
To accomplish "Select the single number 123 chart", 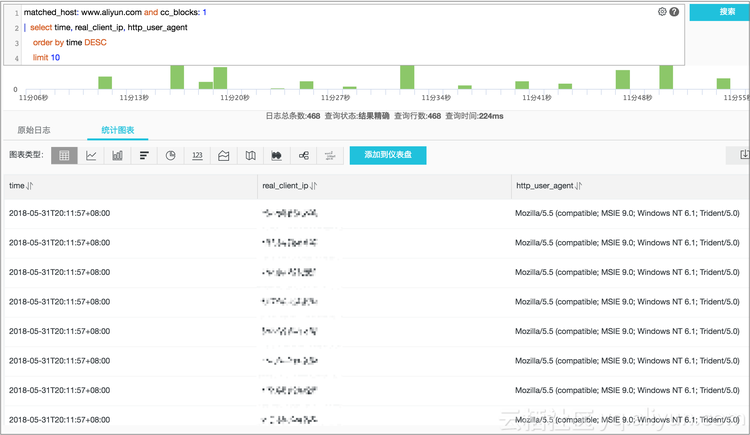I will (x=197, y=156).
